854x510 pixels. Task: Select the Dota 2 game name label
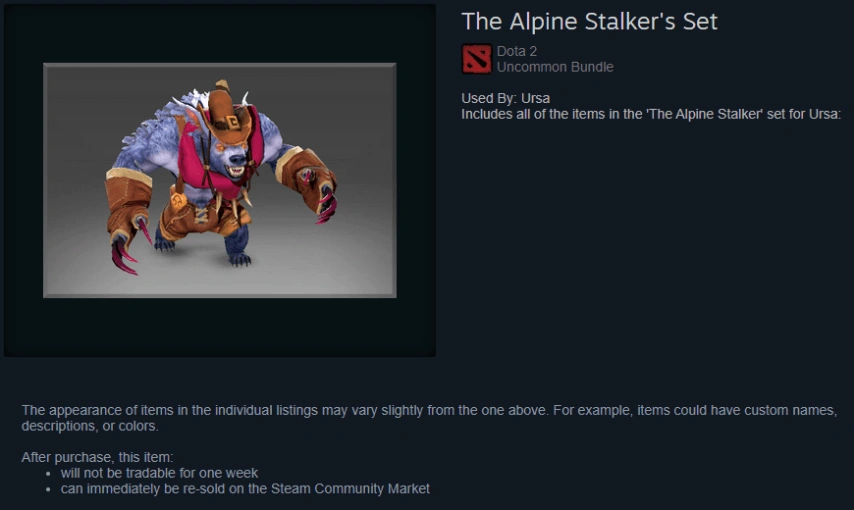517,51
